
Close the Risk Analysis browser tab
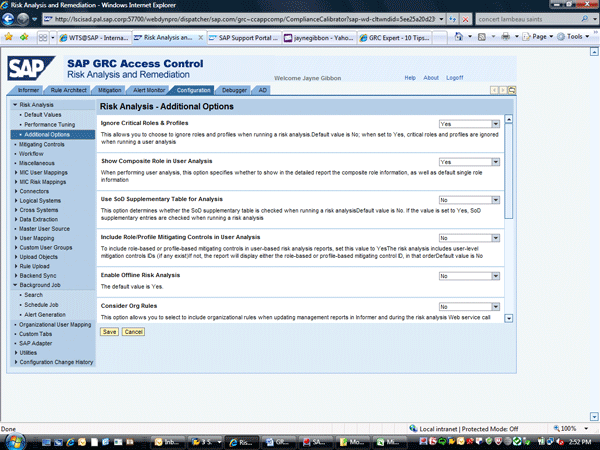pos(201,38)
